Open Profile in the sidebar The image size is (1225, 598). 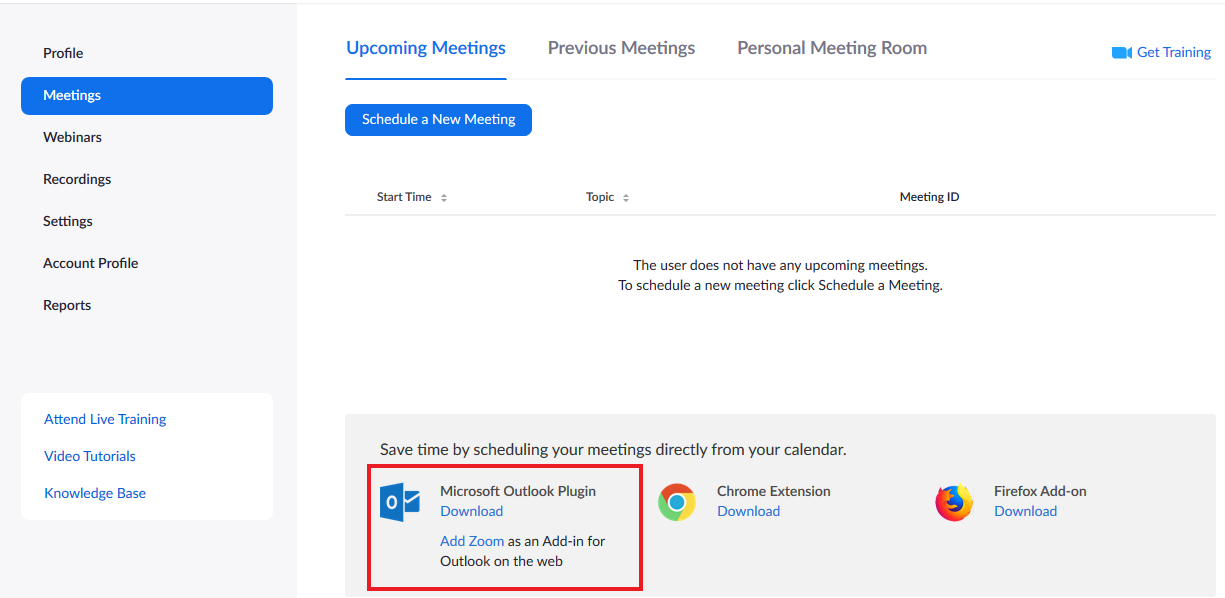63,53
